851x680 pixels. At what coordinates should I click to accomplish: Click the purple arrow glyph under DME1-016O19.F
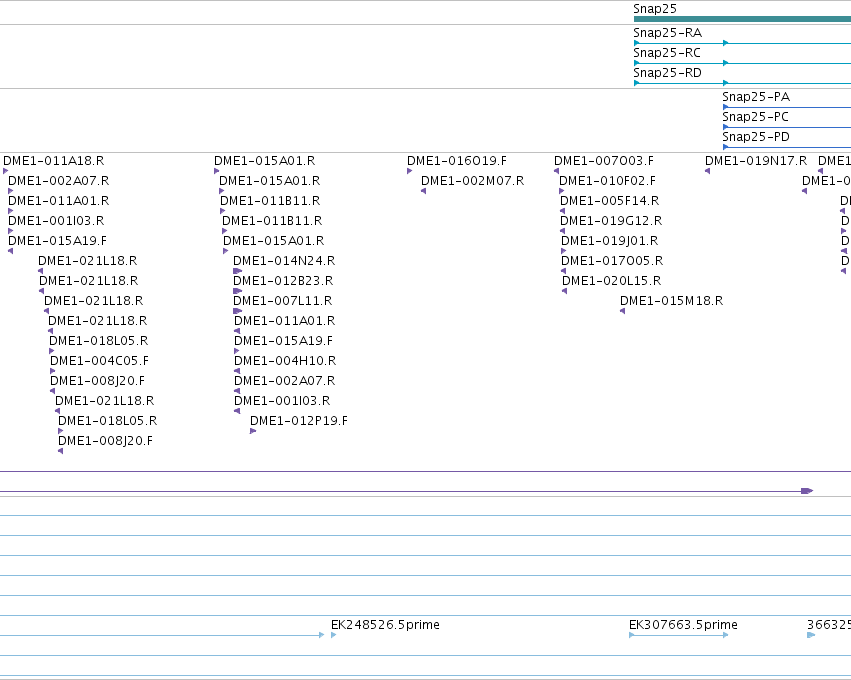(409, 171)
